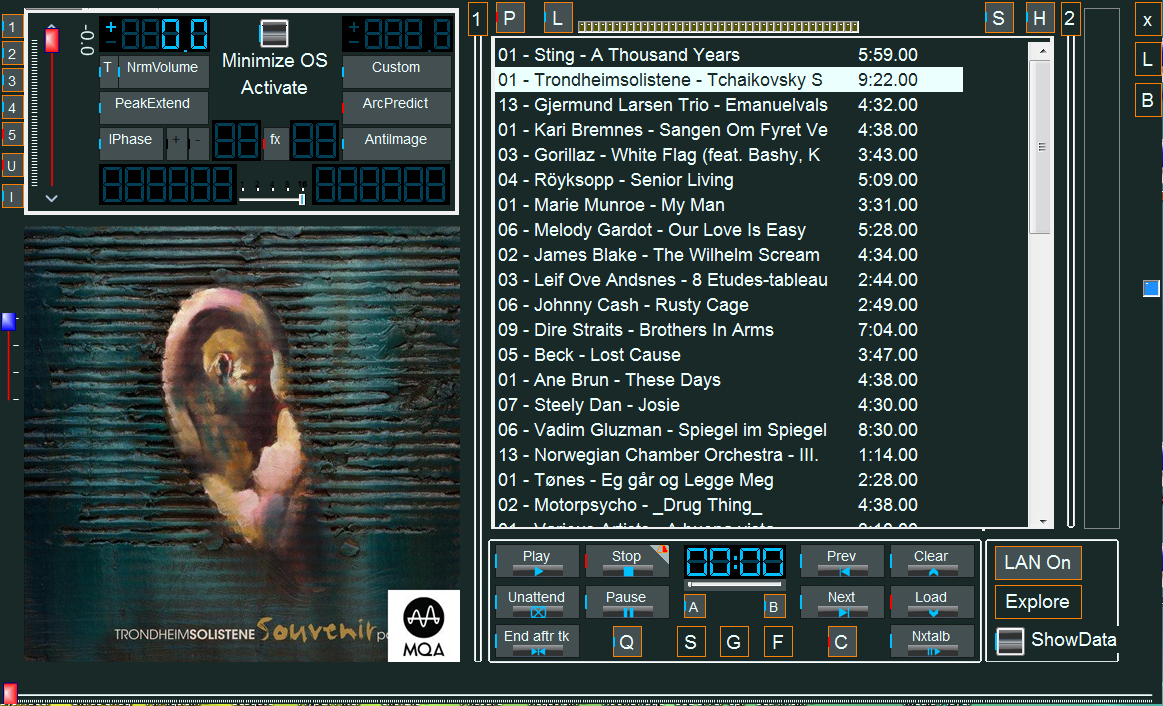This screenshot has height=706, width=1163.
Task: Click the small blue square on right edge
Action: point(1151,288)
